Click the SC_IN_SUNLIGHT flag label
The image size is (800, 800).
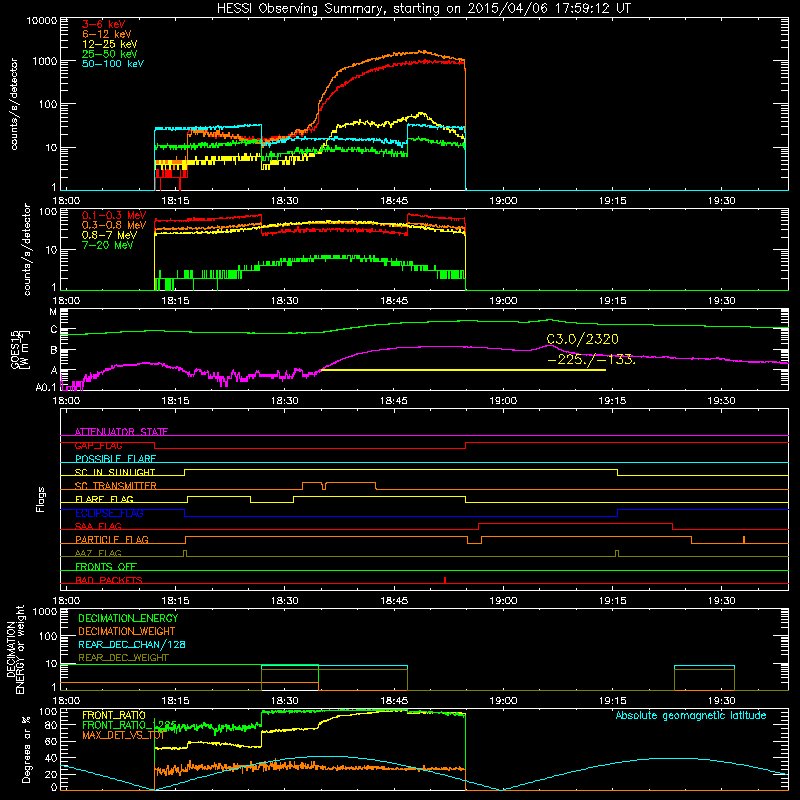[x=115, y=472]
